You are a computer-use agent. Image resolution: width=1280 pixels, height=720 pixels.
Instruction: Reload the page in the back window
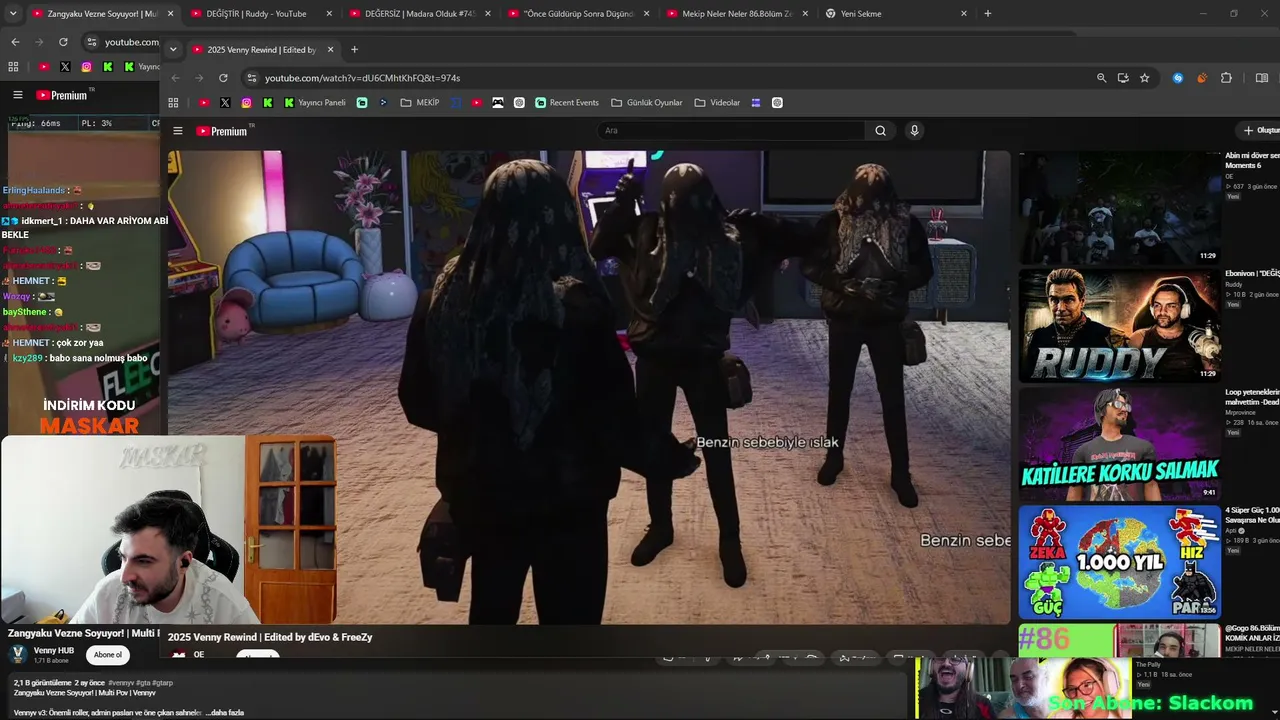tap(63, 42)
